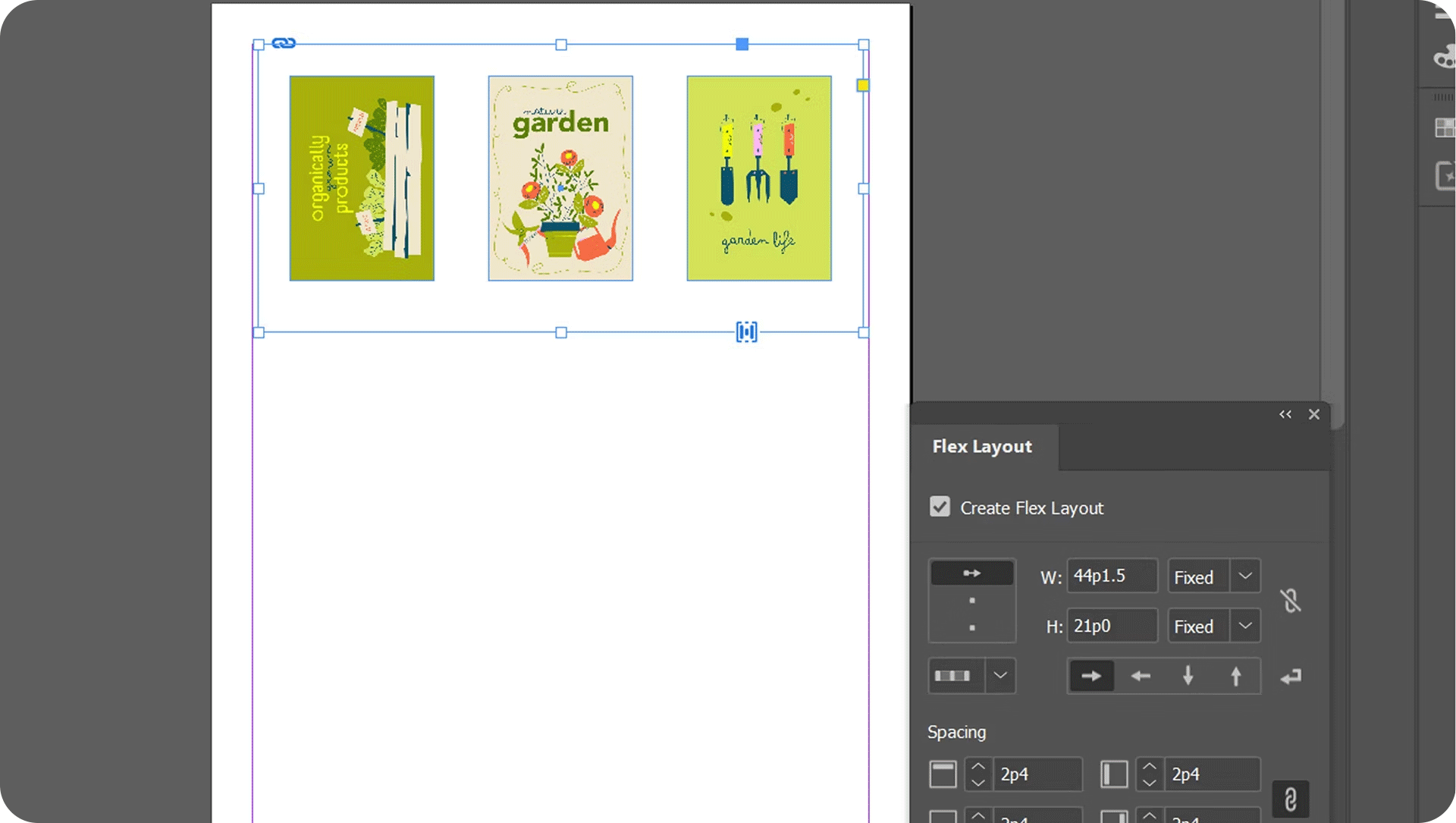This screenshot has height=823, width=1456.
Task: Close the Flex Layout panel
Action: tap(1314, 414)
